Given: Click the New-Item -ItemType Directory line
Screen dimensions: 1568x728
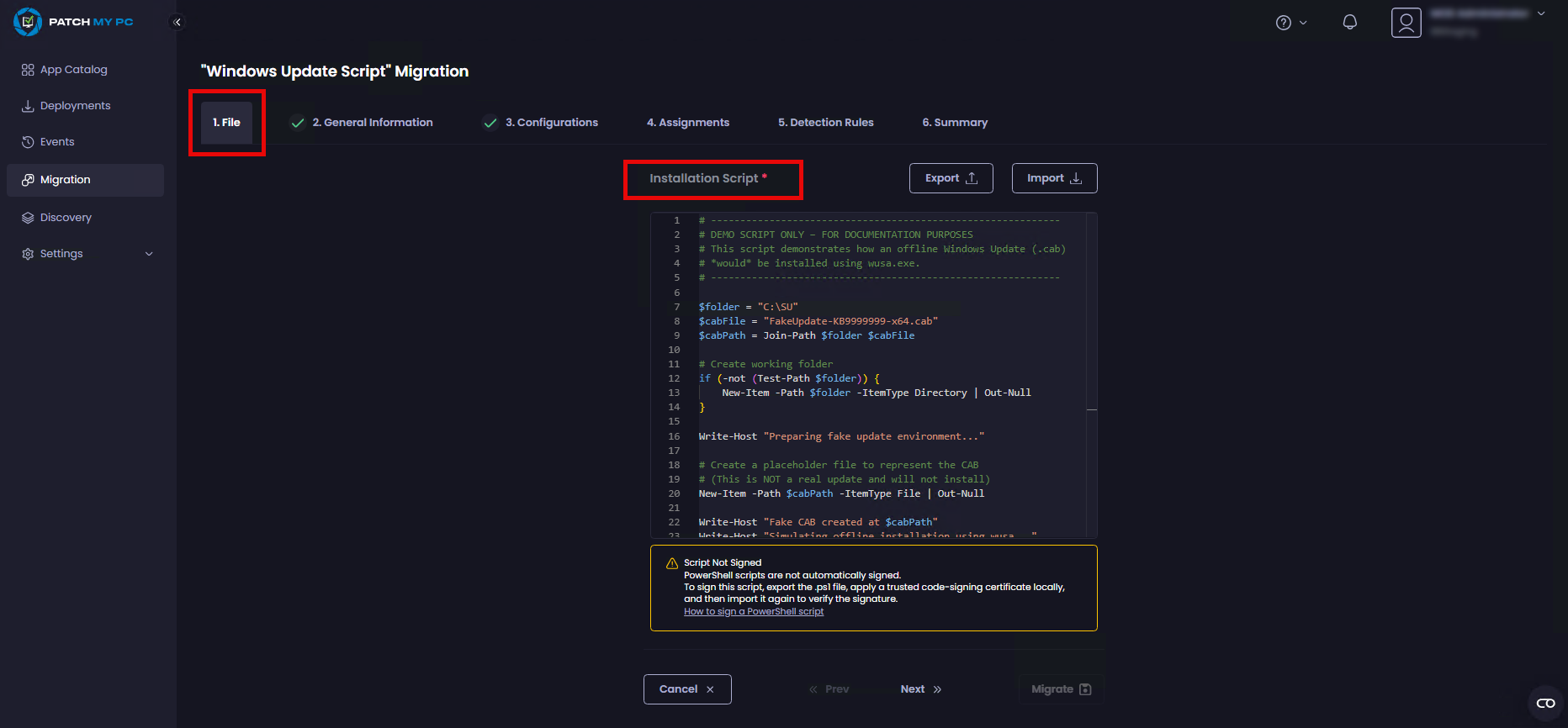Looking at the screenshot, I should pos(876,393).
